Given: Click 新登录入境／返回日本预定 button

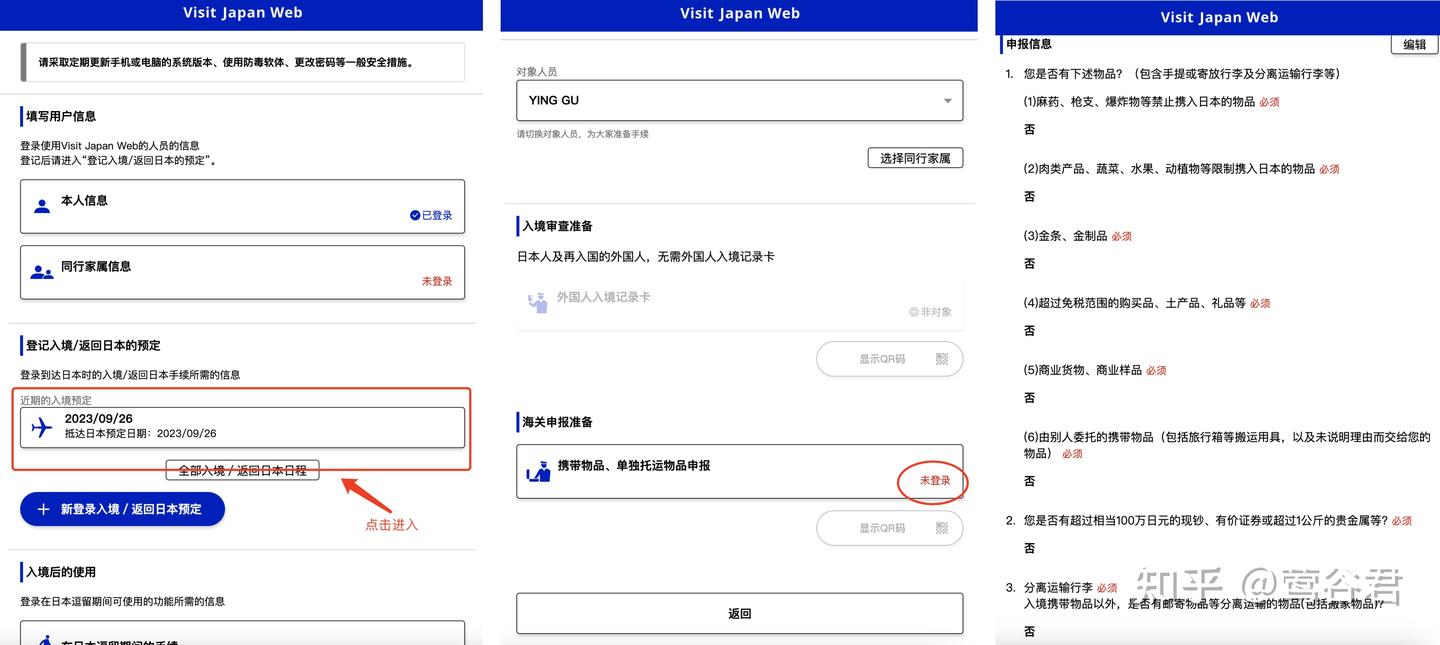Looking at the screenshot, I should 122,509.
